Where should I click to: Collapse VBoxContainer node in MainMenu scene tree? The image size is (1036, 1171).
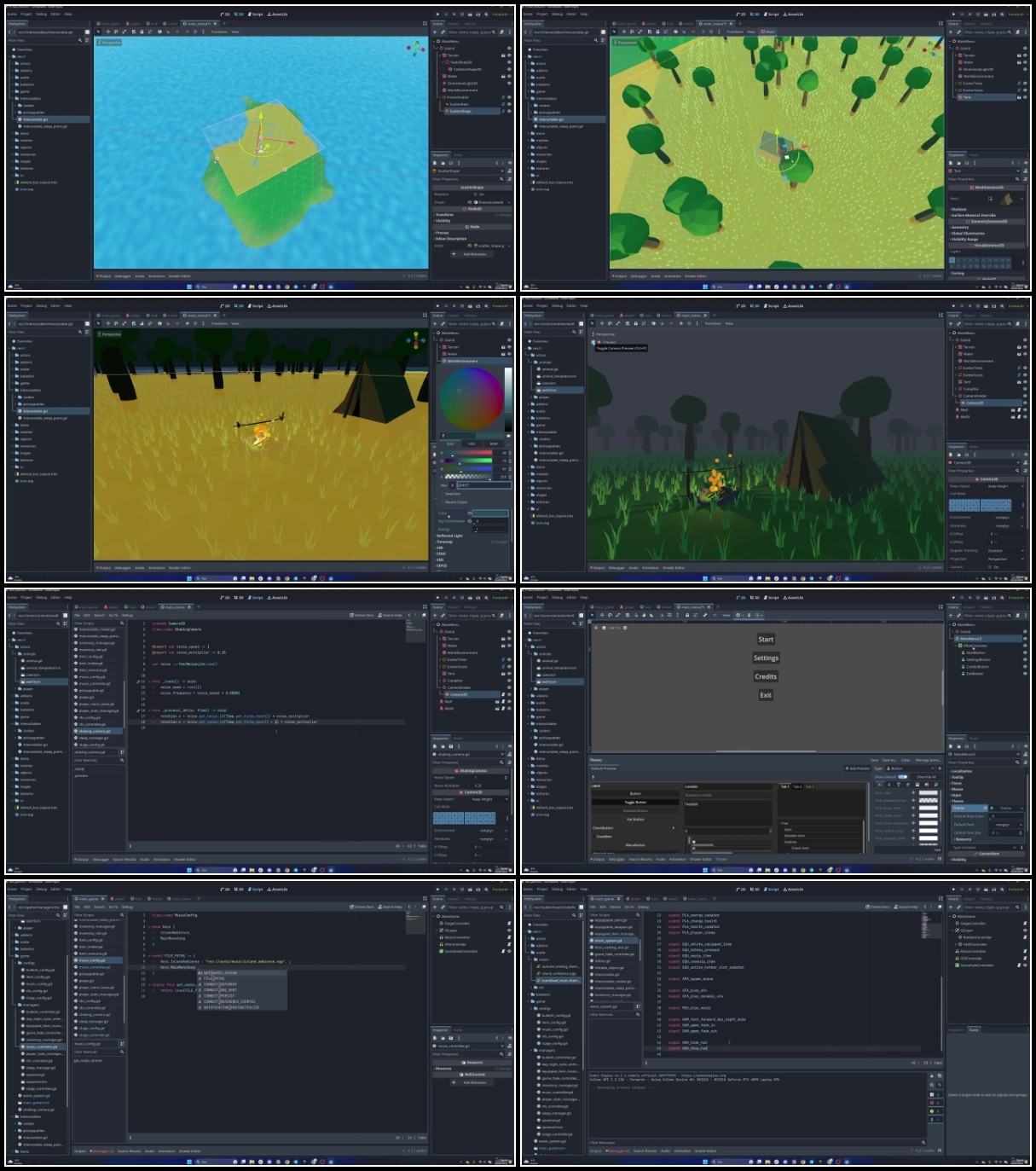[x=956, y=646]
